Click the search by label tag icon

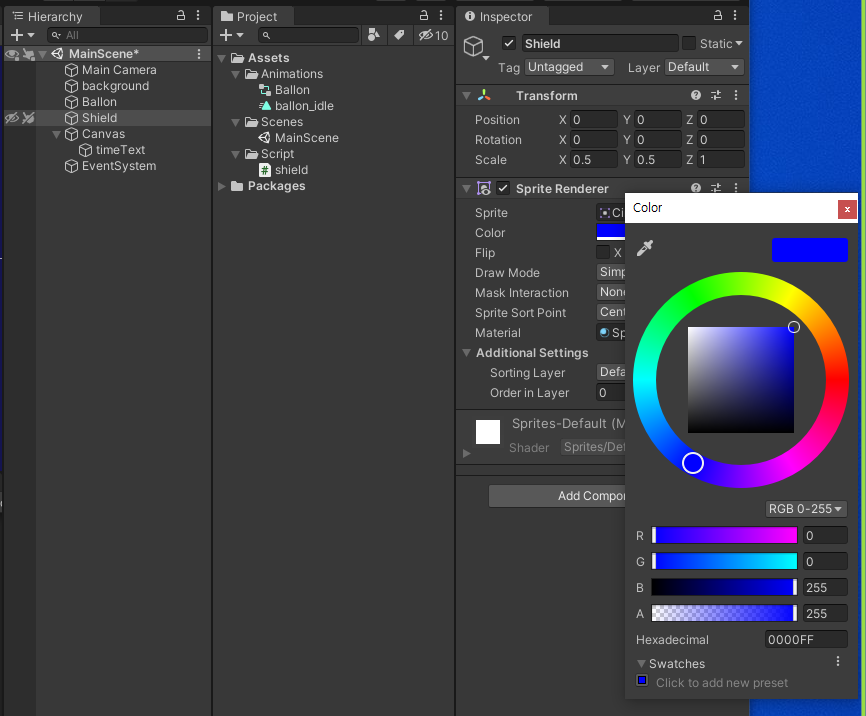(399, 35)
